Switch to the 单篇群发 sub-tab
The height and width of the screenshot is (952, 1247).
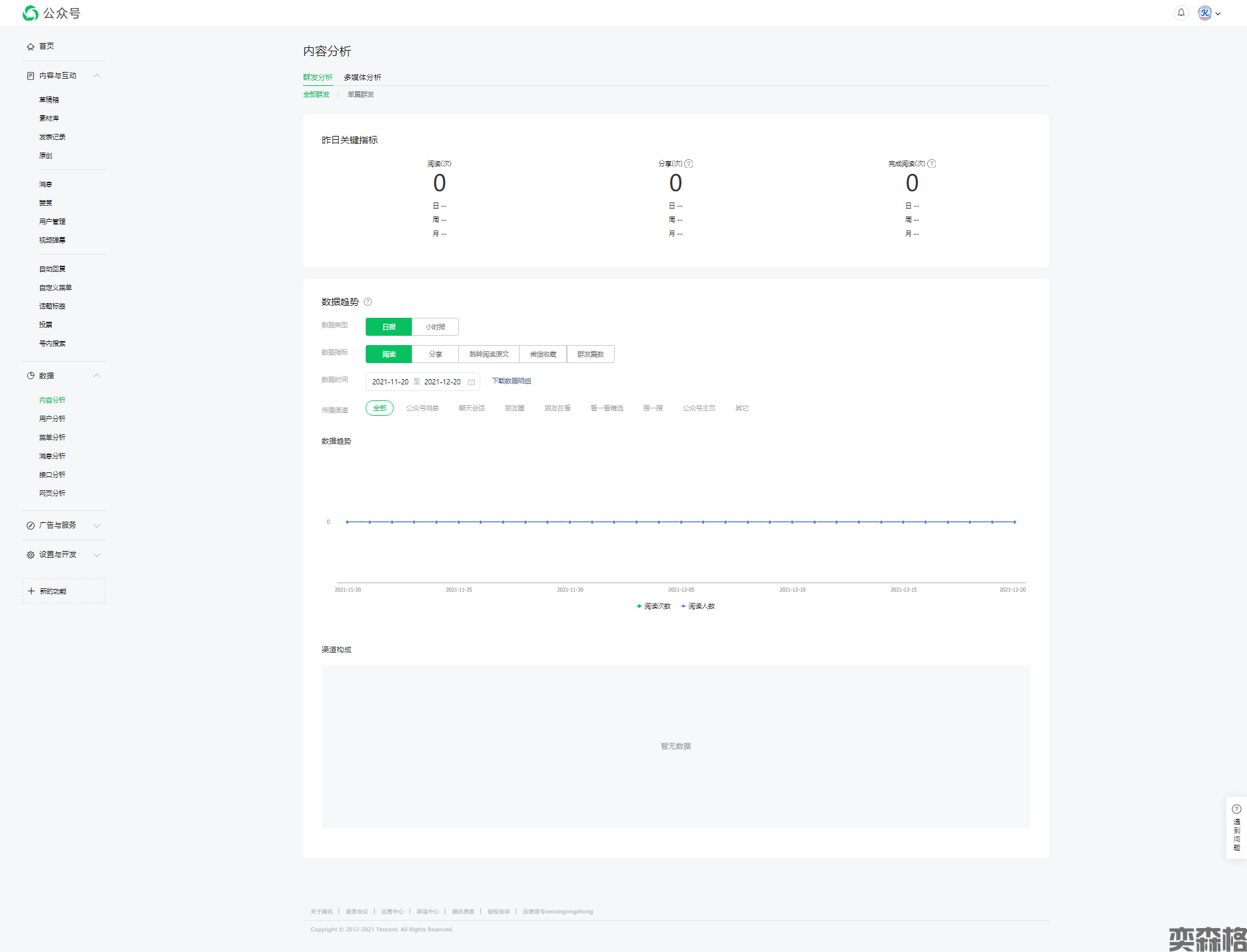(360, 95)
